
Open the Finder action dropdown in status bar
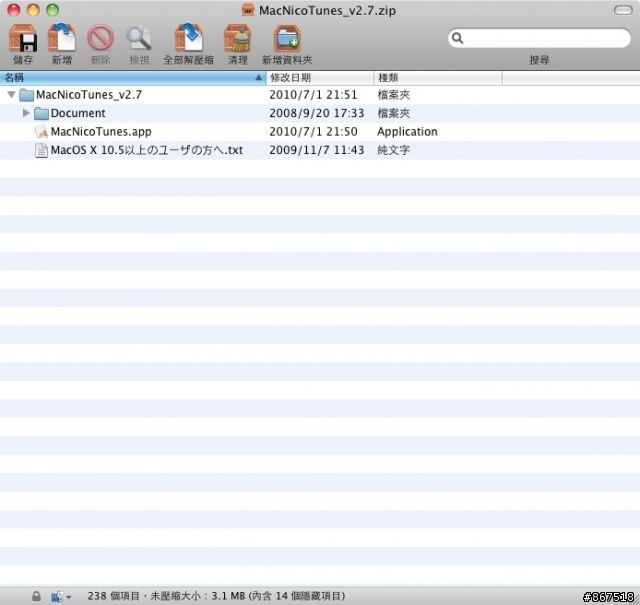pos(61,596)
